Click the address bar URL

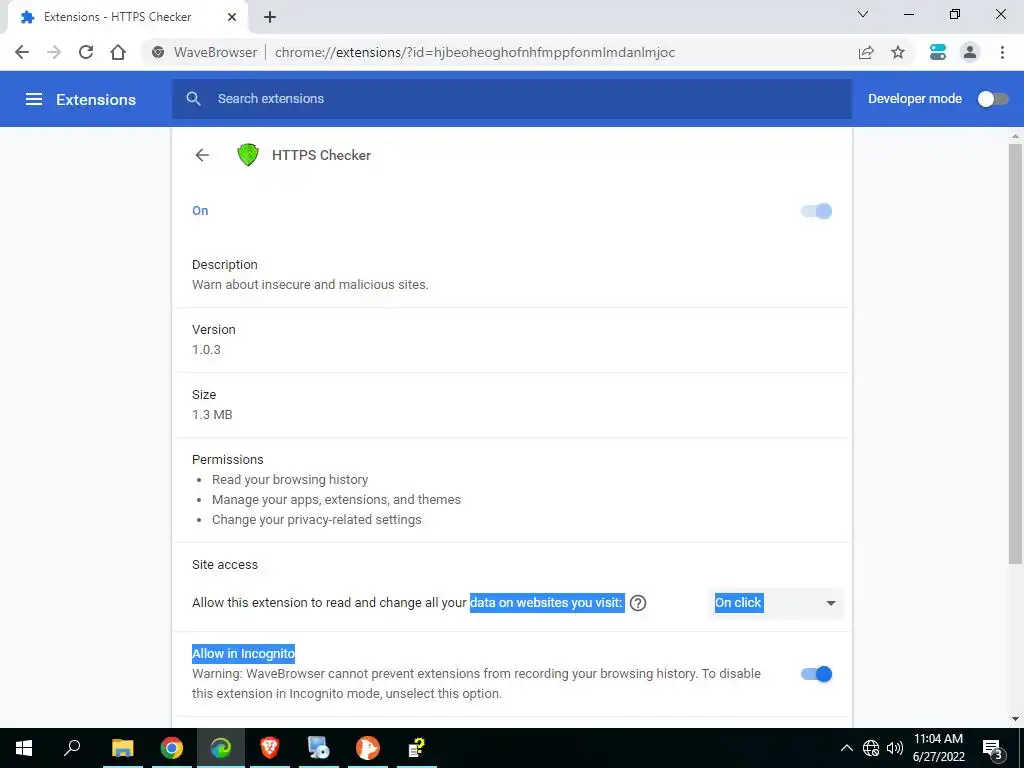point(475,52)
